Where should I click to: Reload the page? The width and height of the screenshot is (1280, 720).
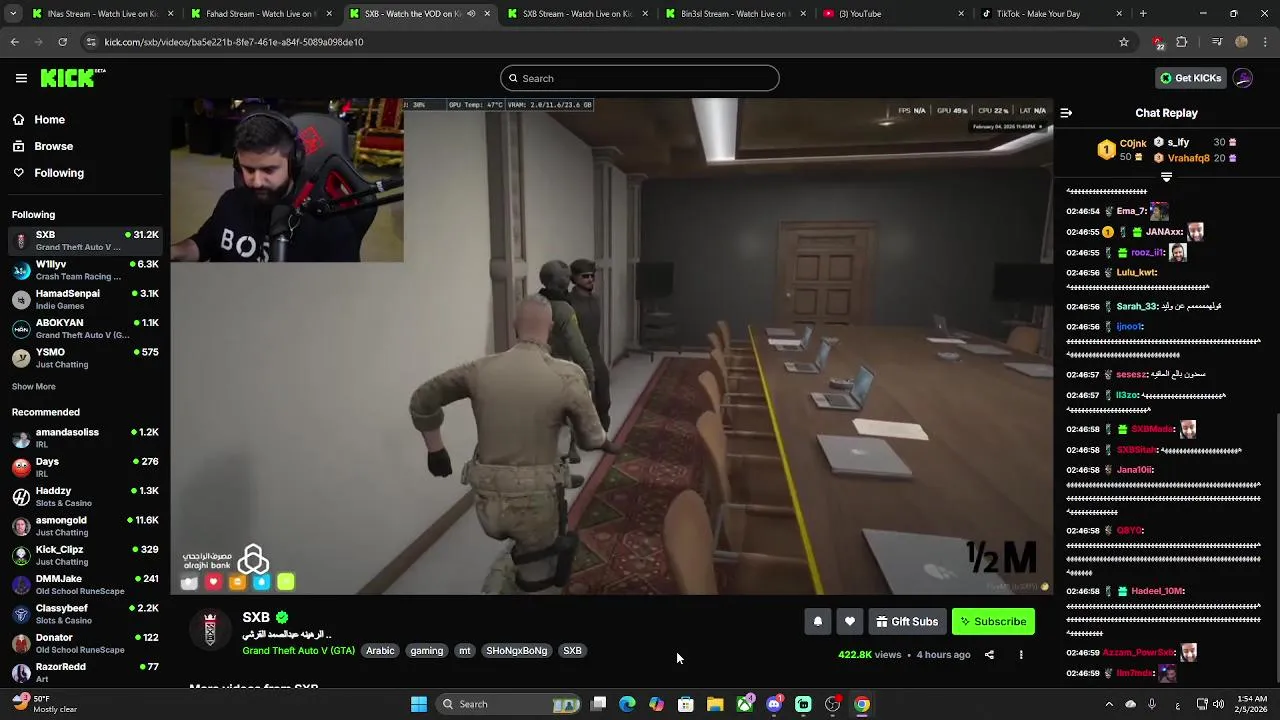pyautogui.click(x=62, y=42)
